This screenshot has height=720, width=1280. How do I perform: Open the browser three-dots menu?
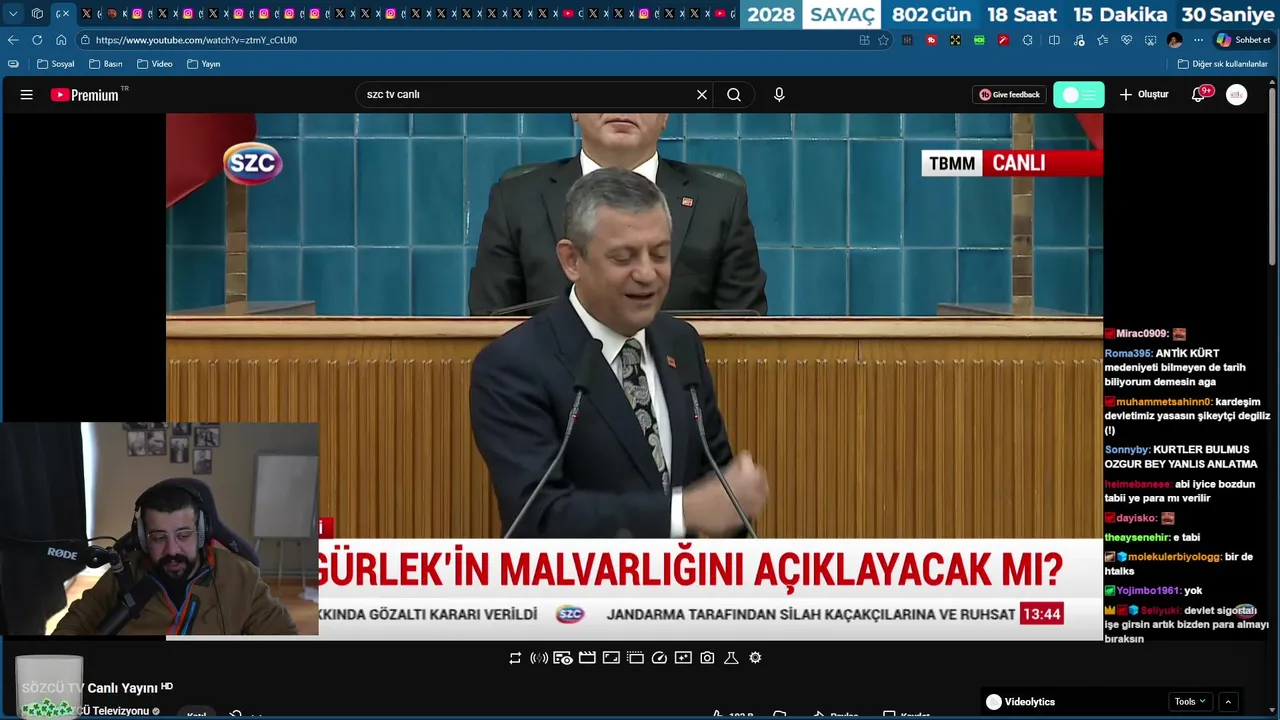1198,40
